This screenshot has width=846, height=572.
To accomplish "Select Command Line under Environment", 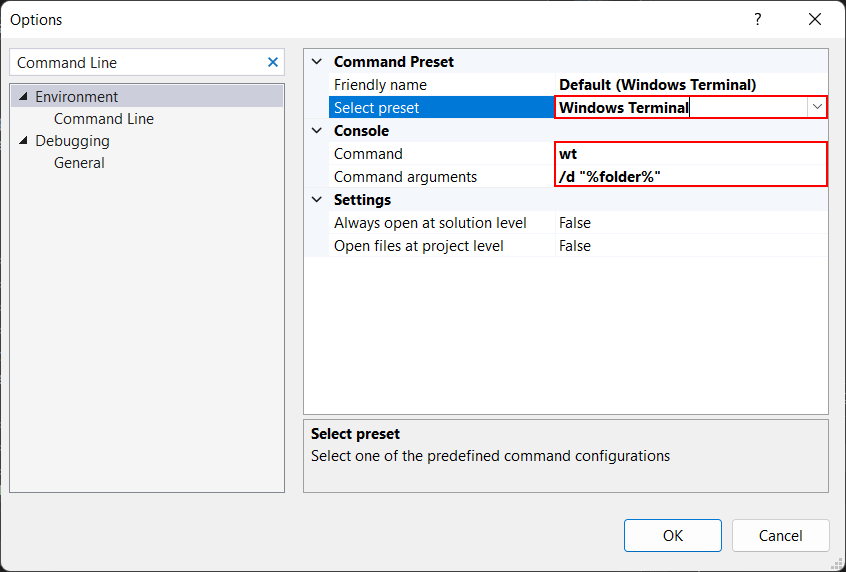I will point(104,119).
